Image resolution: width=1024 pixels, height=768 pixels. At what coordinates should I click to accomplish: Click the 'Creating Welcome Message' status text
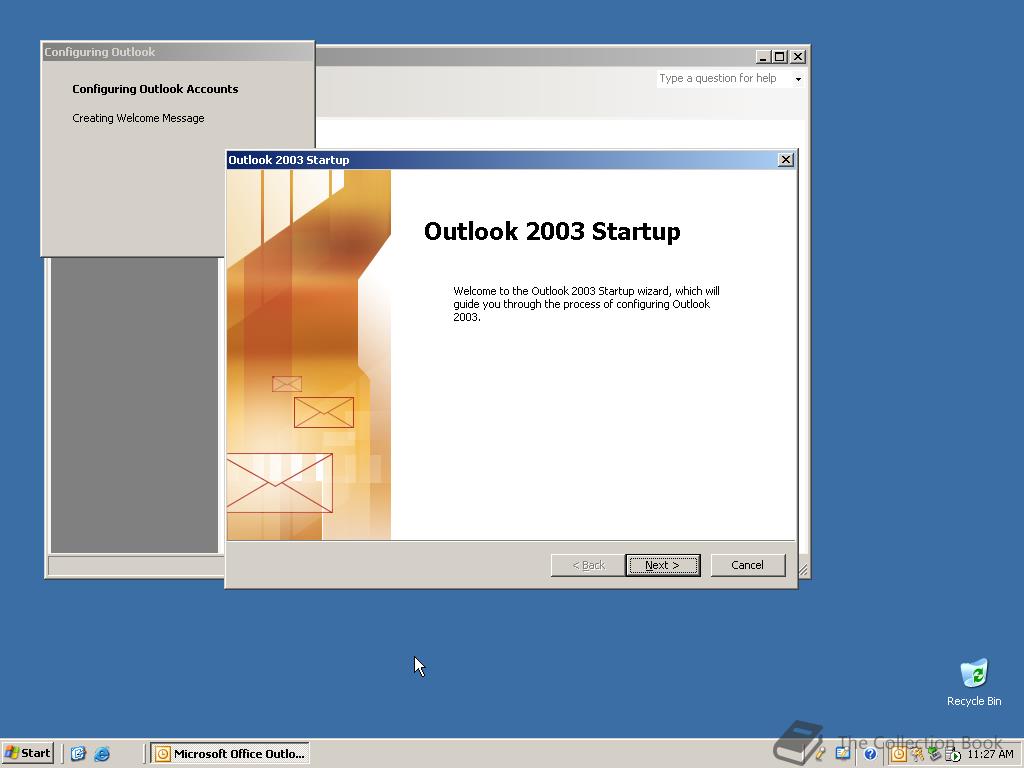click(138, 118)
